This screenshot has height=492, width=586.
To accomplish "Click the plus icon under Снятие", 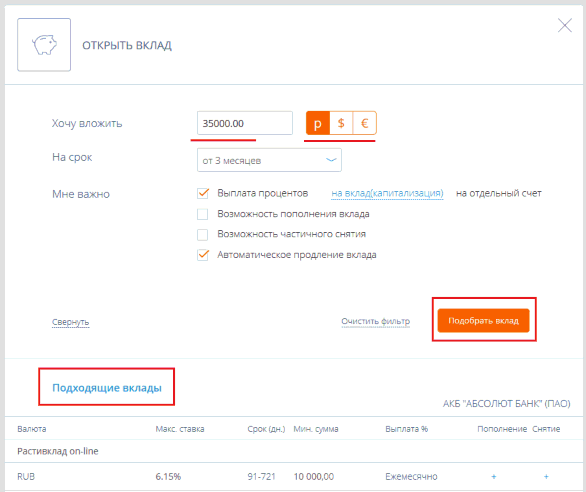I will point(546,477).
